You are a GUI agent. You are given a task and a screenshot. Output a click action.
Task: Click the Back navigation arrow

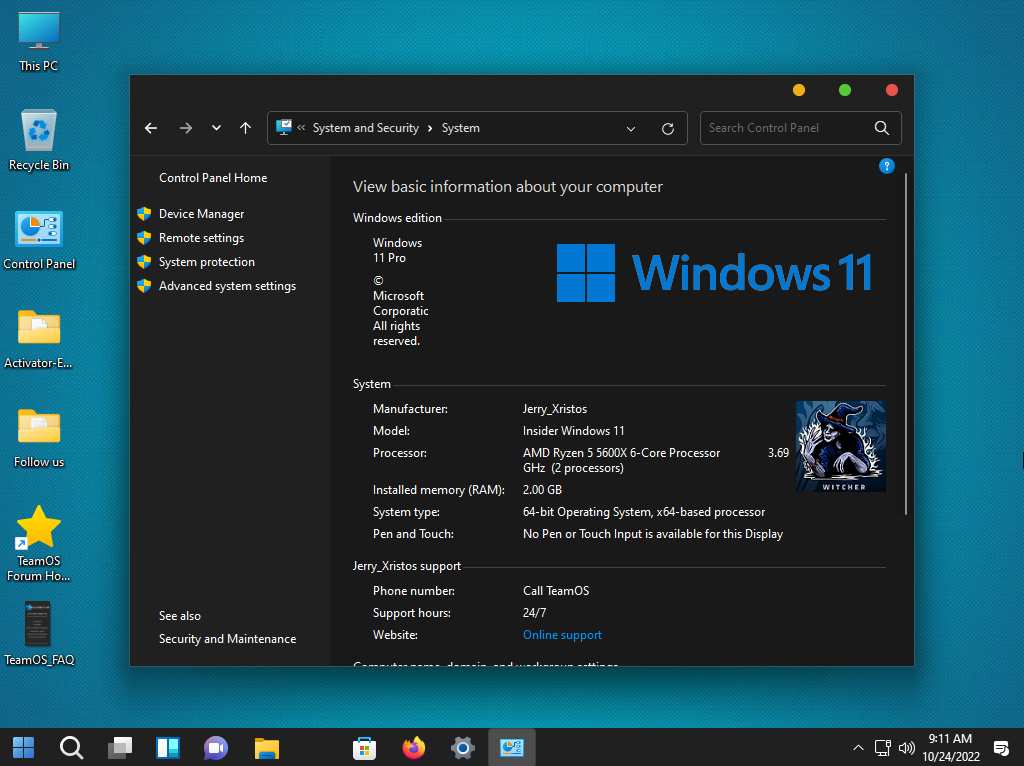(x=151, y=128)
